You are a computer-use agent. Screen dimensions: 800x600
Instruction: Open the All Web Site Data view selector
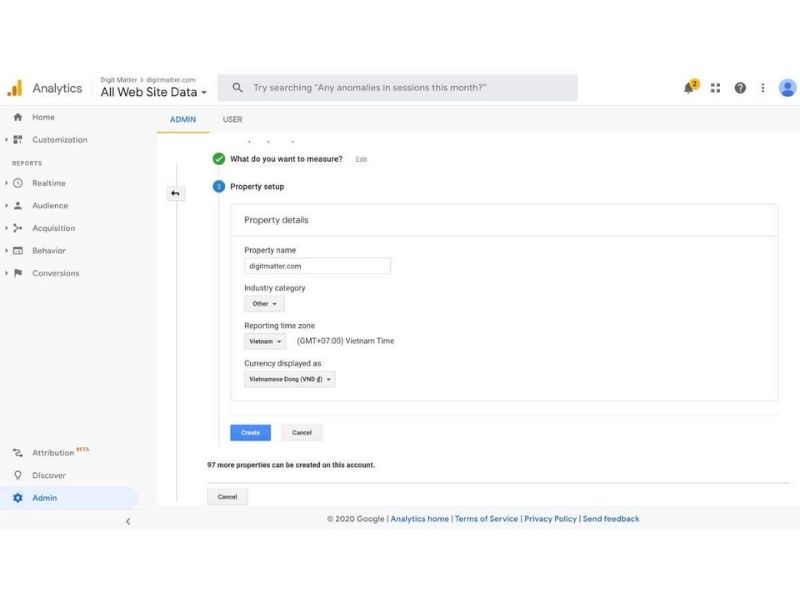click(154, 92)
